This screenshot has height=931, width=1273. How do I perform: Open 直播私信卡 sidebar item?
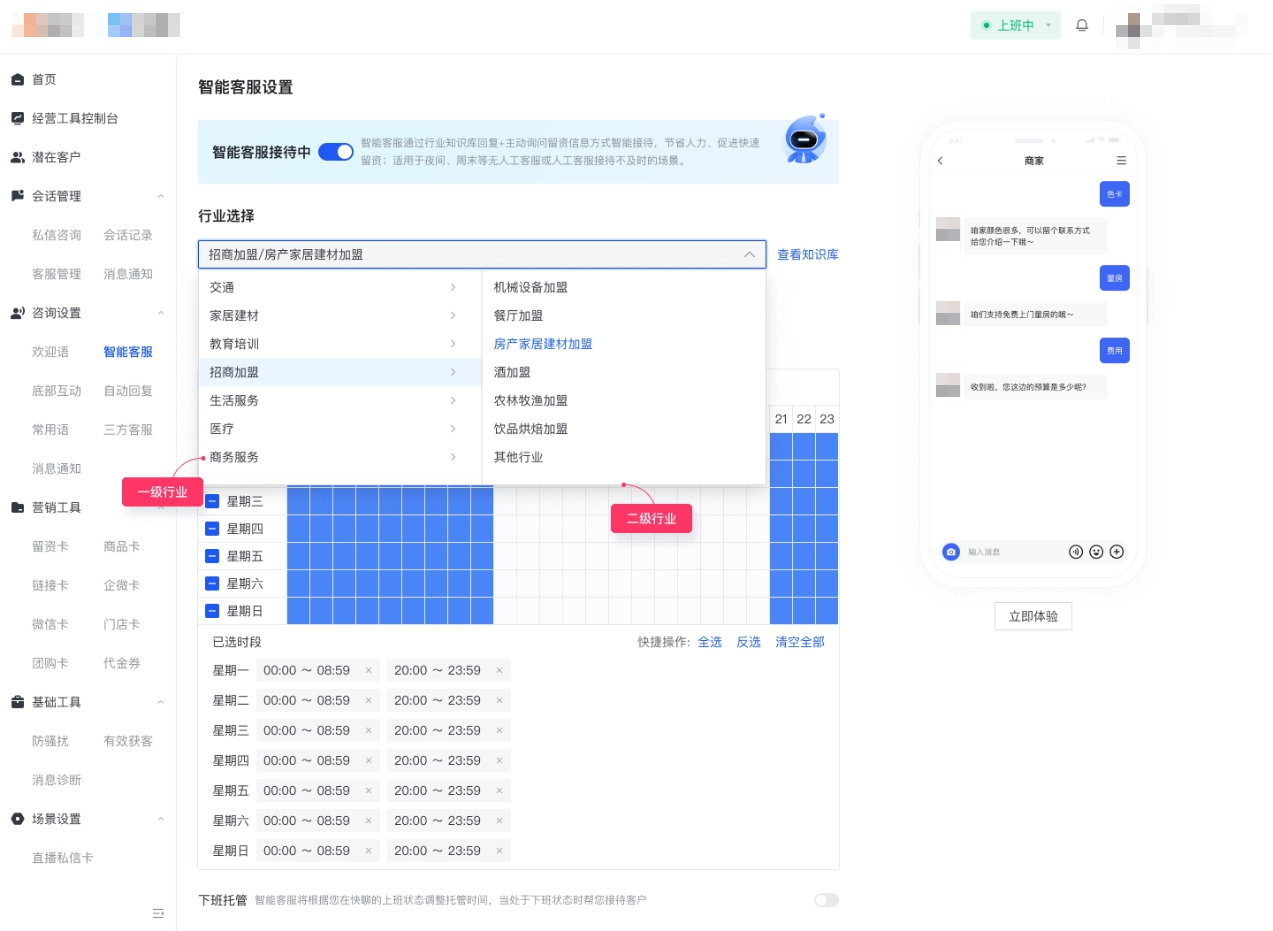[x=63, y=858]
